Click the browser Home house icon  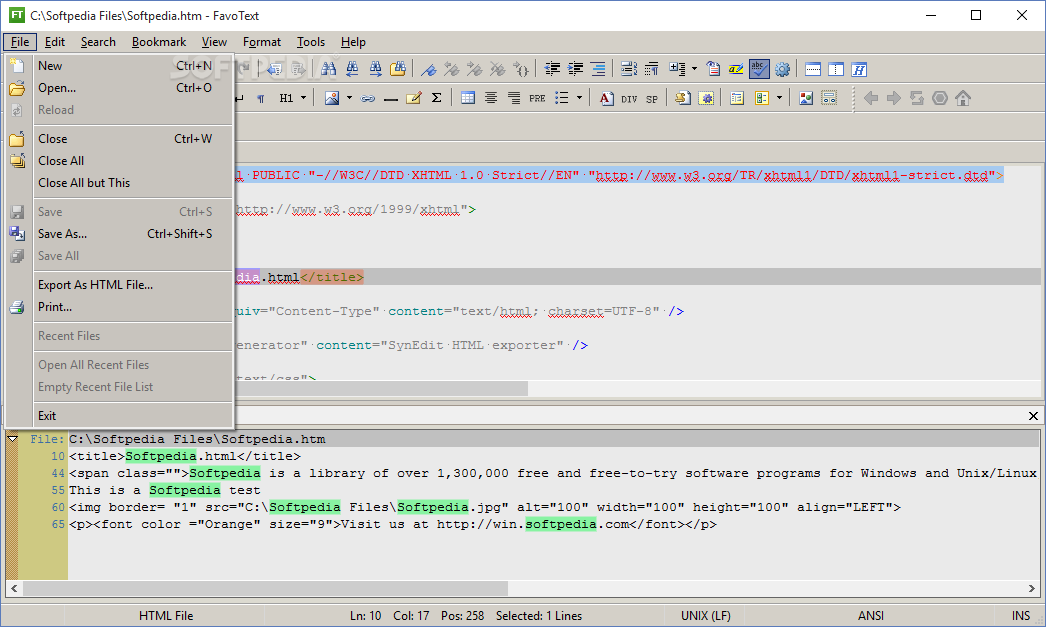963,98
